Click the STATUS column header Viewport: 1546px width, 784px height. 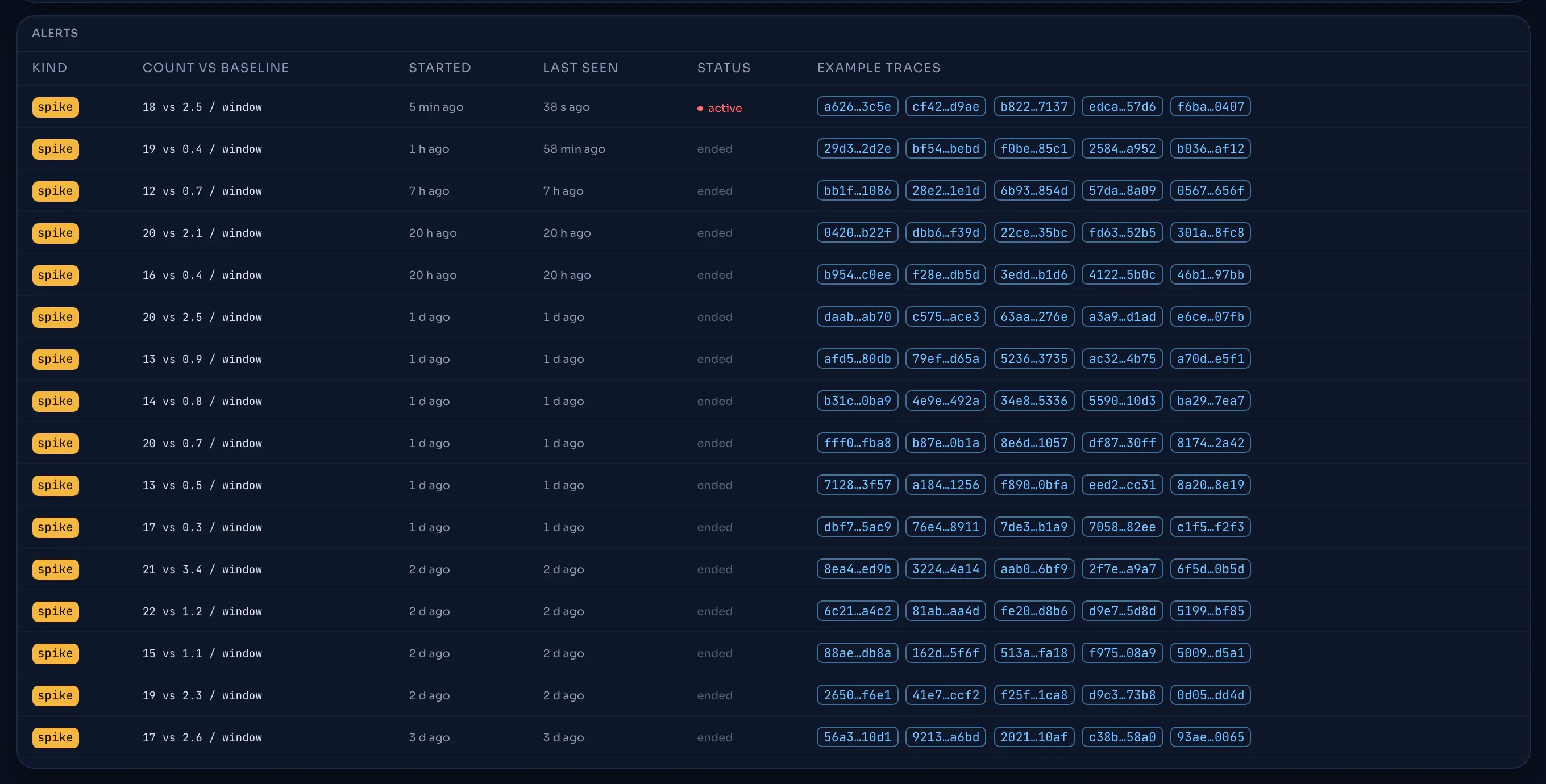click(x=724, y=68)
